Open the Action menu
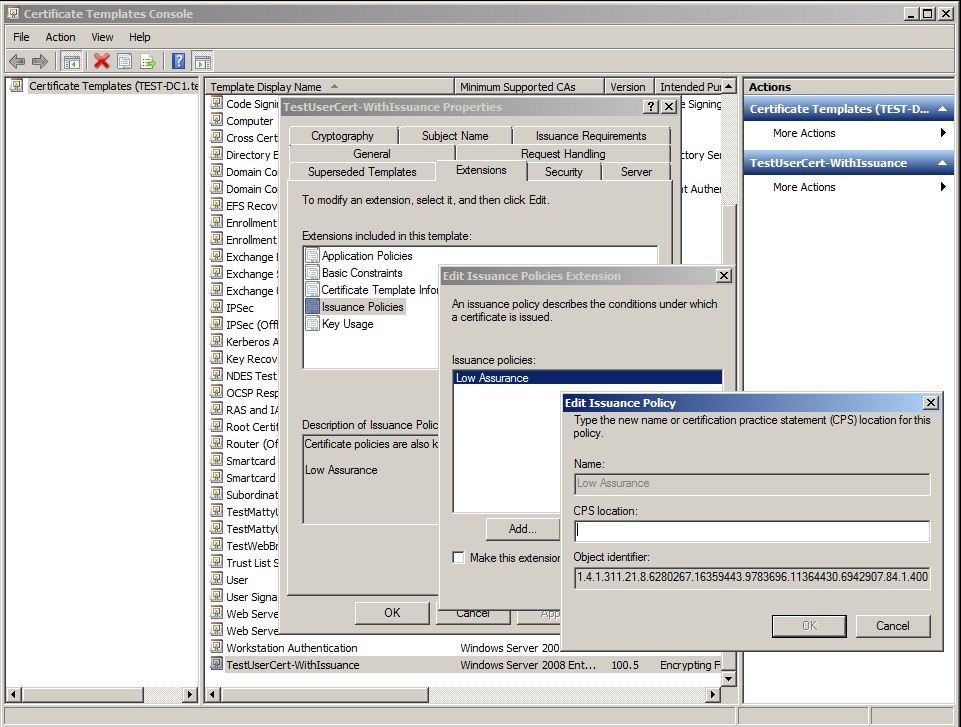The width and height of the screenshot is (961, 727). 60,37
